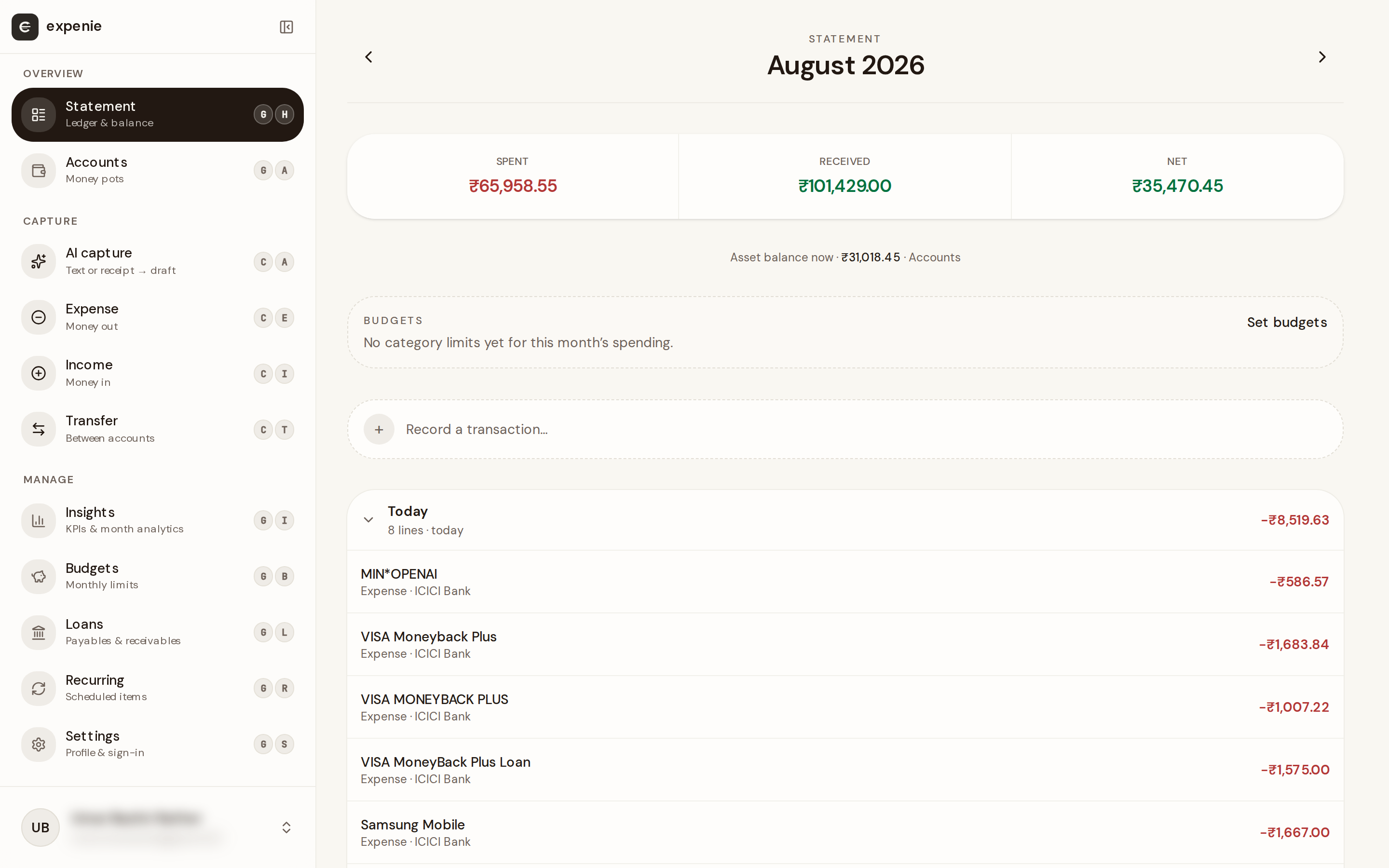Image resolution: width=1389 pixels, height=868 pixels.
Task: Open Settings profile and sign-in
Action: 157,745
